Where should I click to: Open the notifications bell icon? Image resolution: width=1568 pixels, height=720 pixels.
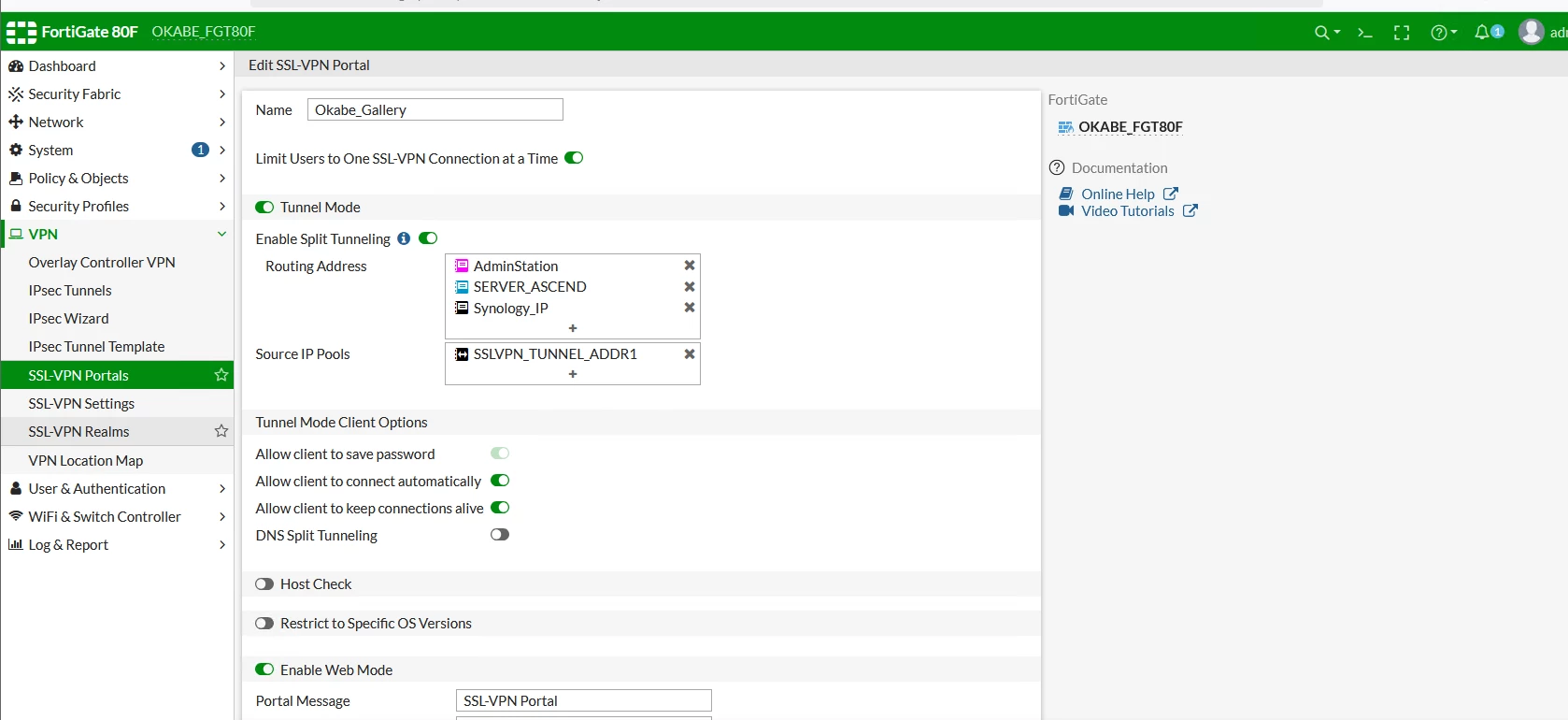[1482, 33]
